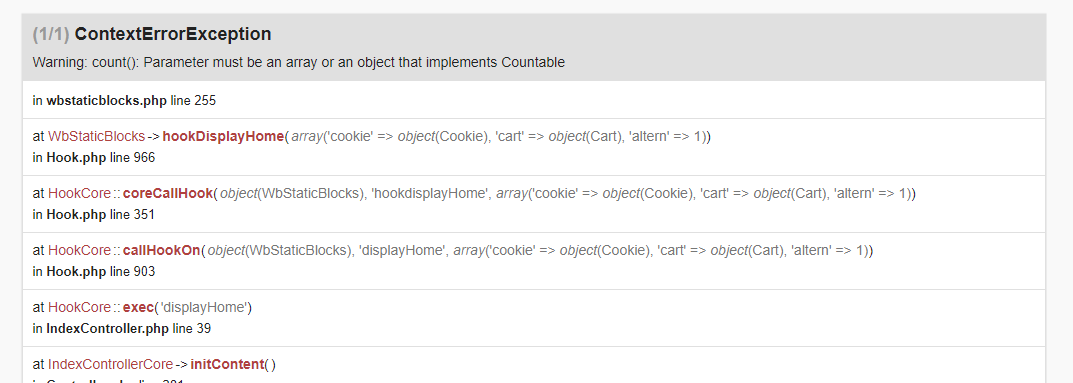Click Hook.php line 966 file reference
The height and width of the screenshot is (383, 1073).
pos(94,157)
